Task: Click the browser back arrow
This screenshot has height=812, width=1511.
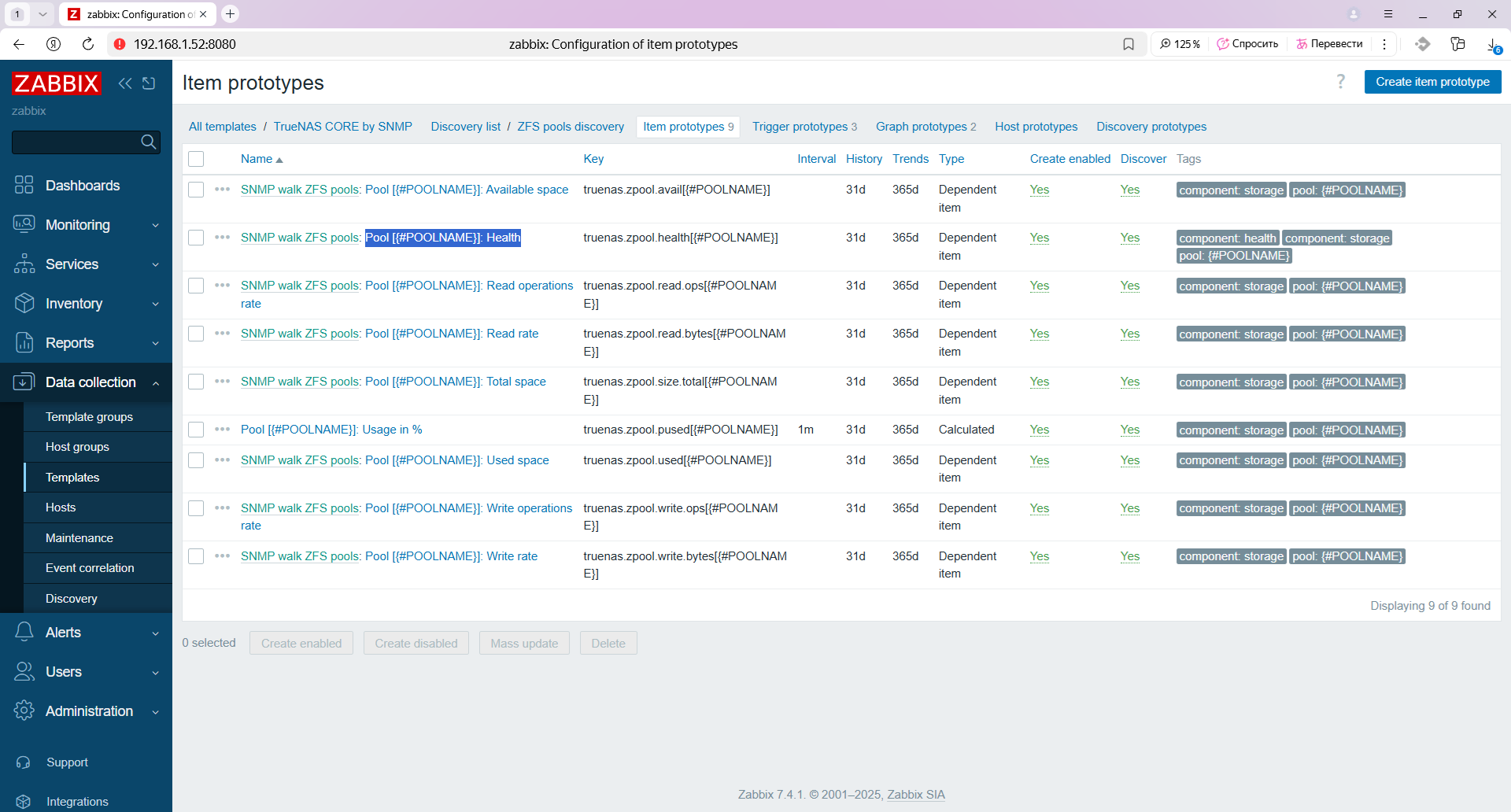Action: (x=19, y=44)
